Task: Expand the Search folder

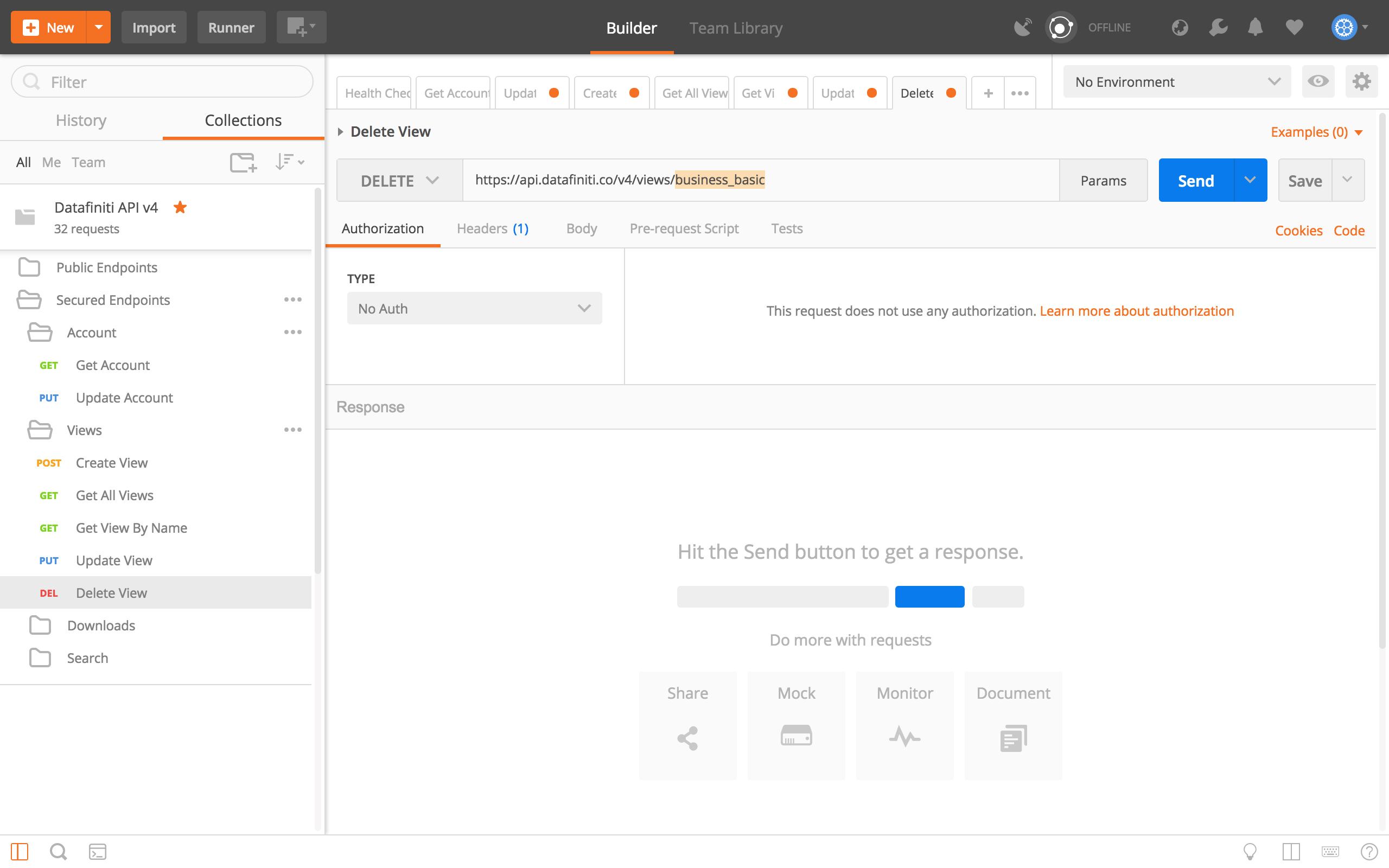Action: point(87,658)
